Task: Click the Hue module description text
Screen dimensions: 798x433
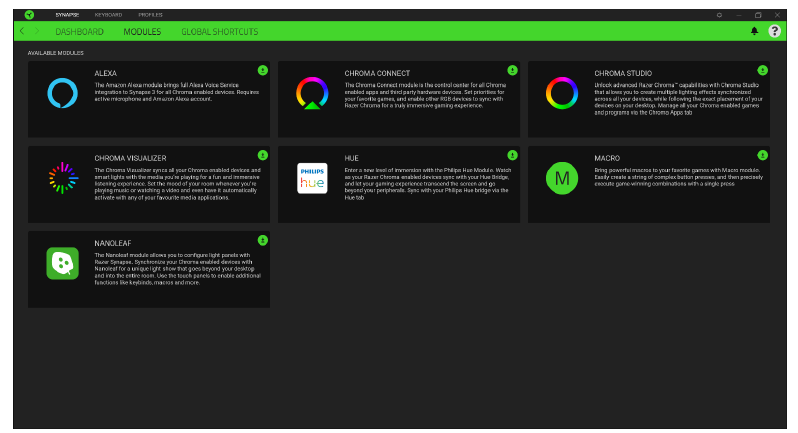Action: click(428, 184)
